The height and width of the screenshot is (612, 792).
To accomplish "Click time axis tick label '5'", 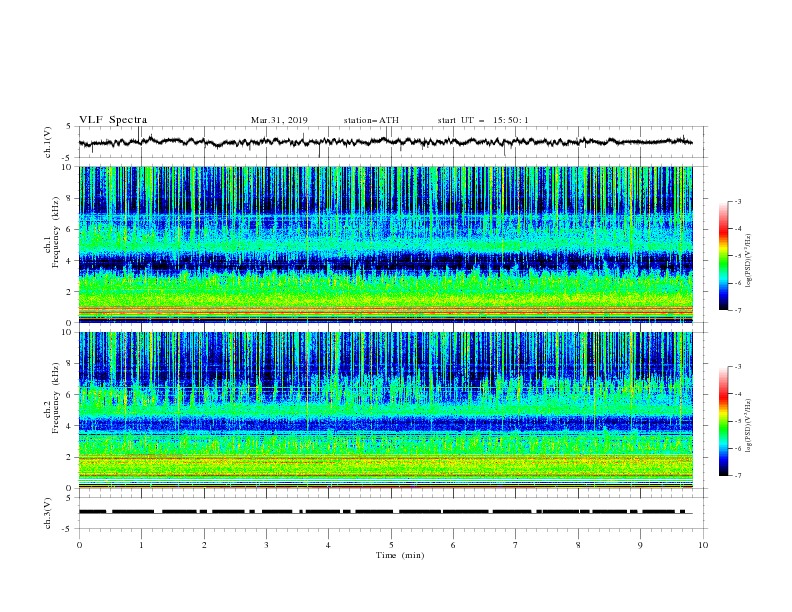I will point(391,545).
